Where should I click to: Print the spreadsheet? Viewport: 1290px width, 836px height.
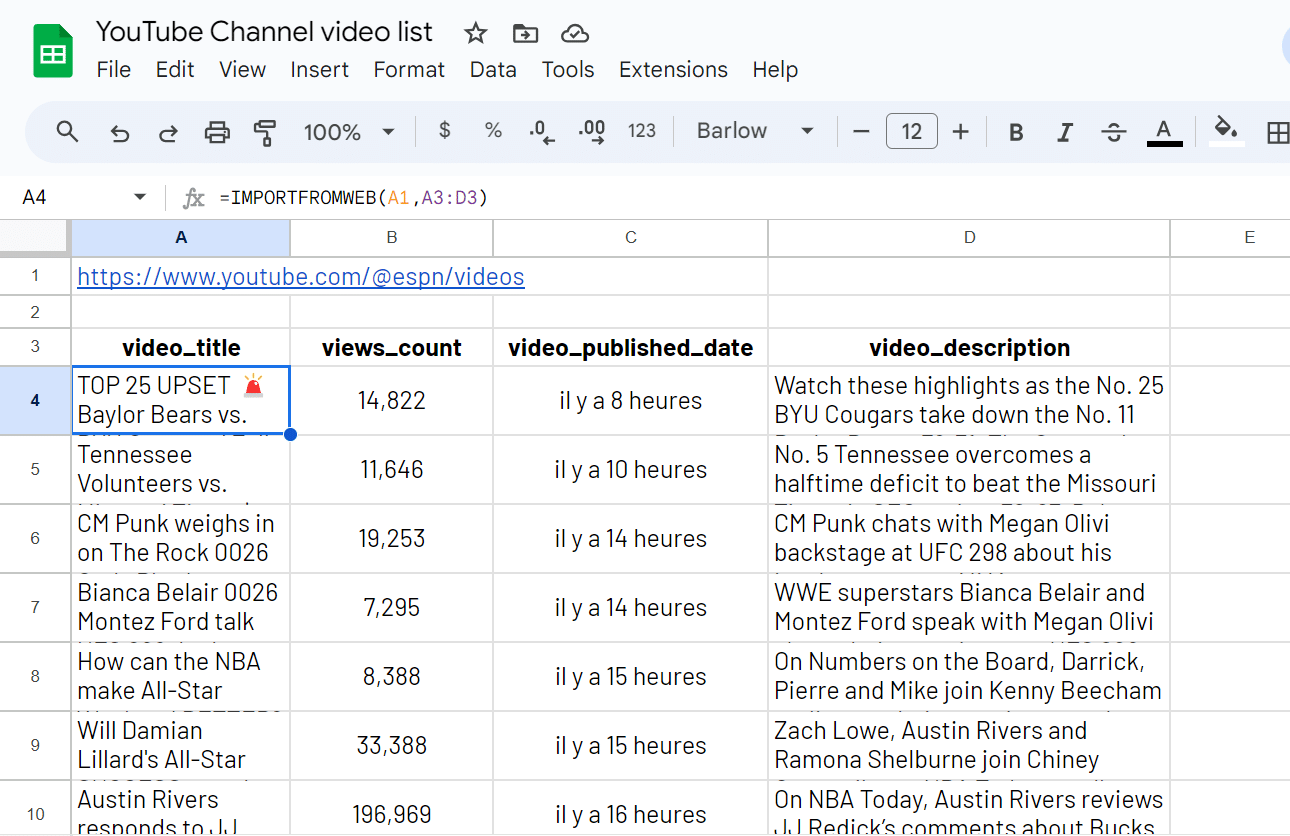pos(217,132)
